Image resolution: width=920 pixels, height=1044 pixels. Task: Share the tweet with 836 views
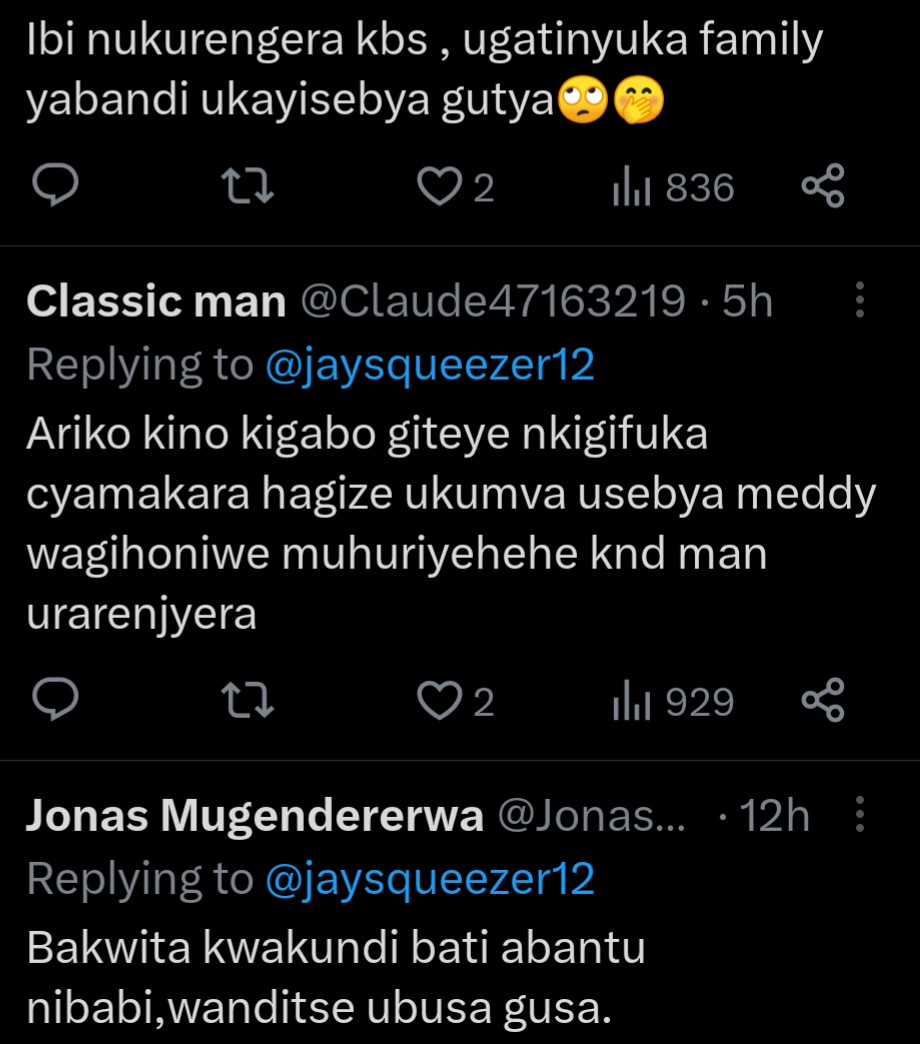[824, 187]
